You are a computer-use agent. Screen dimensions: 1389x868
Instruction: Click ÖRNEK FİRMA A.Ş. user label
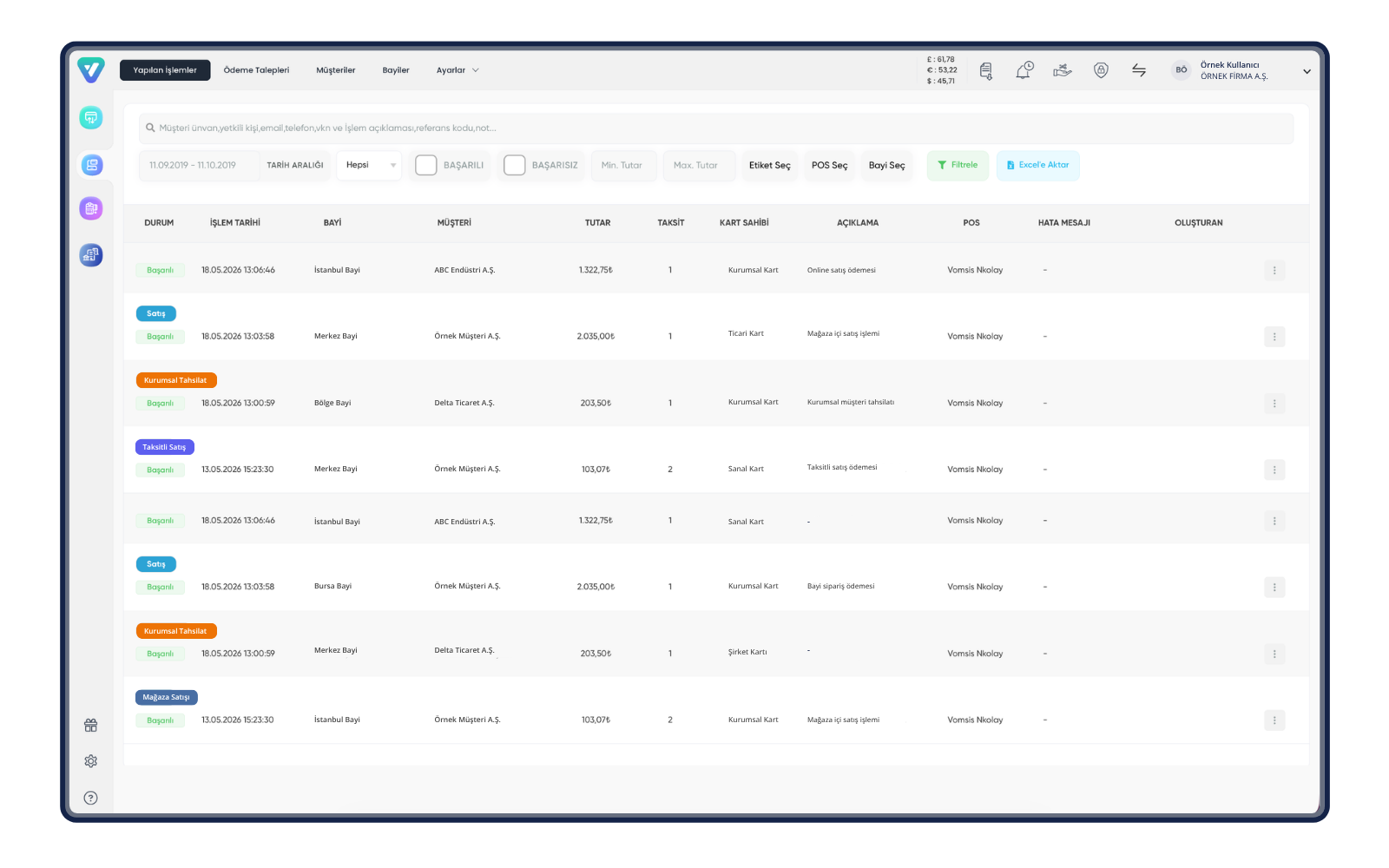[1234, 76]
